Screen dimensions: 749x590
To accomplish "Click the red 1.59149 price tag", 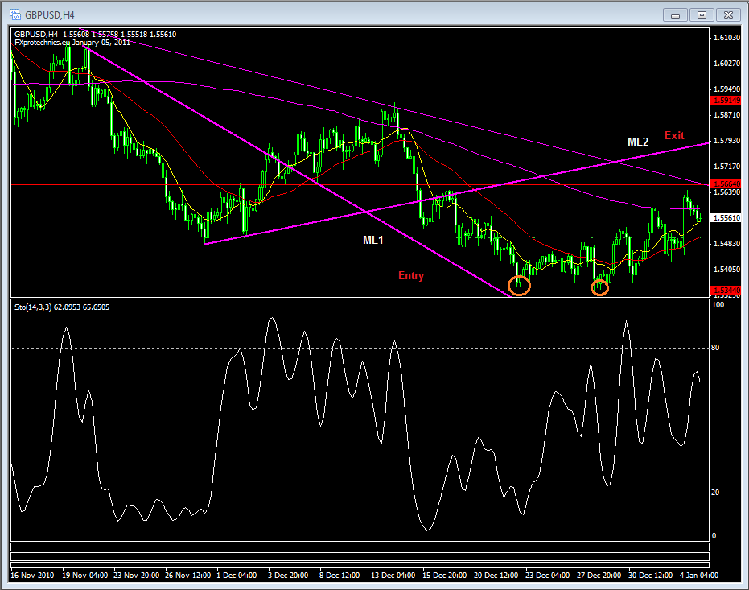I will pos(726,100).
